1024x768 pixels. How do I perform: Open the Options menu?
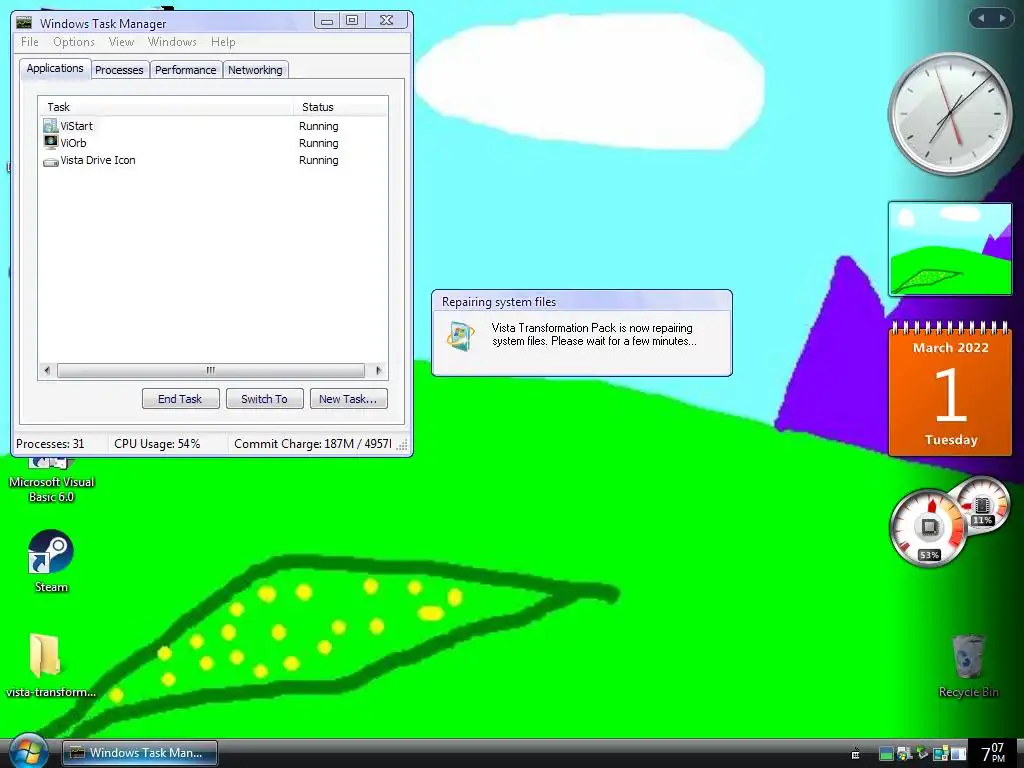coord(74,42)
